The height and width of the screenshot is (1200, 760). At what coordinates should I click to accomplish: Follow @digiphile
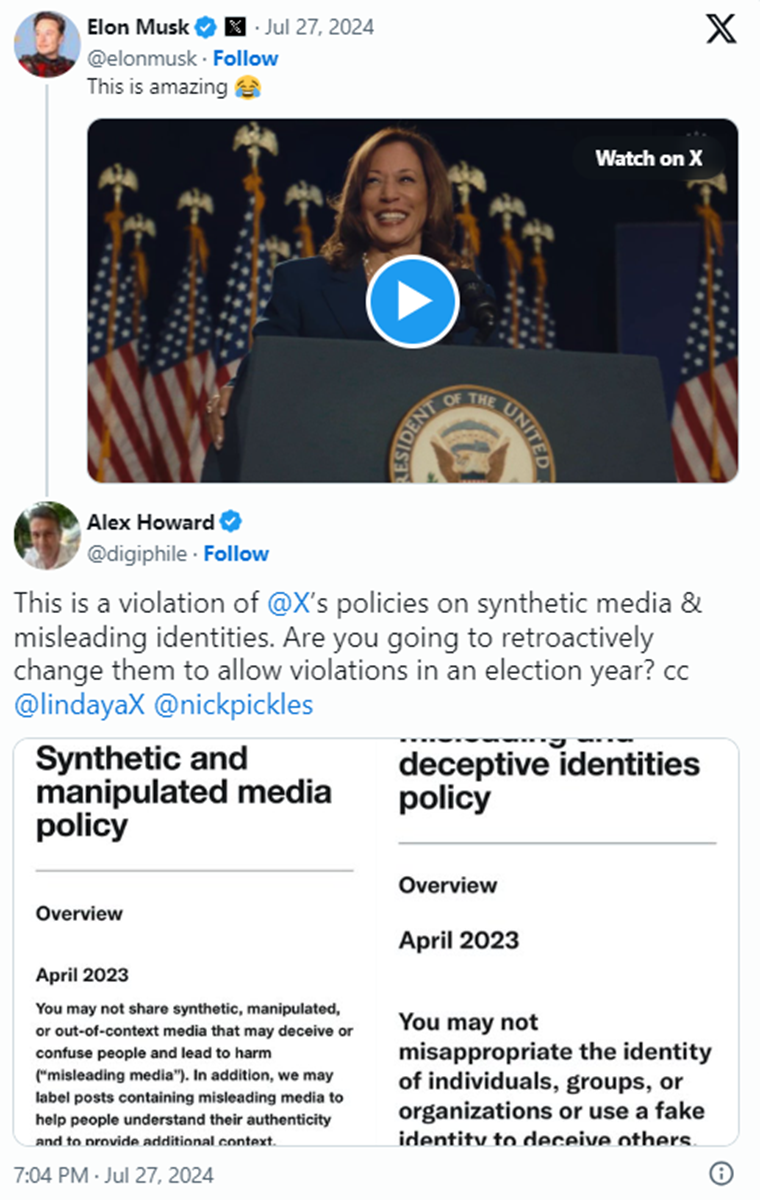236,553
